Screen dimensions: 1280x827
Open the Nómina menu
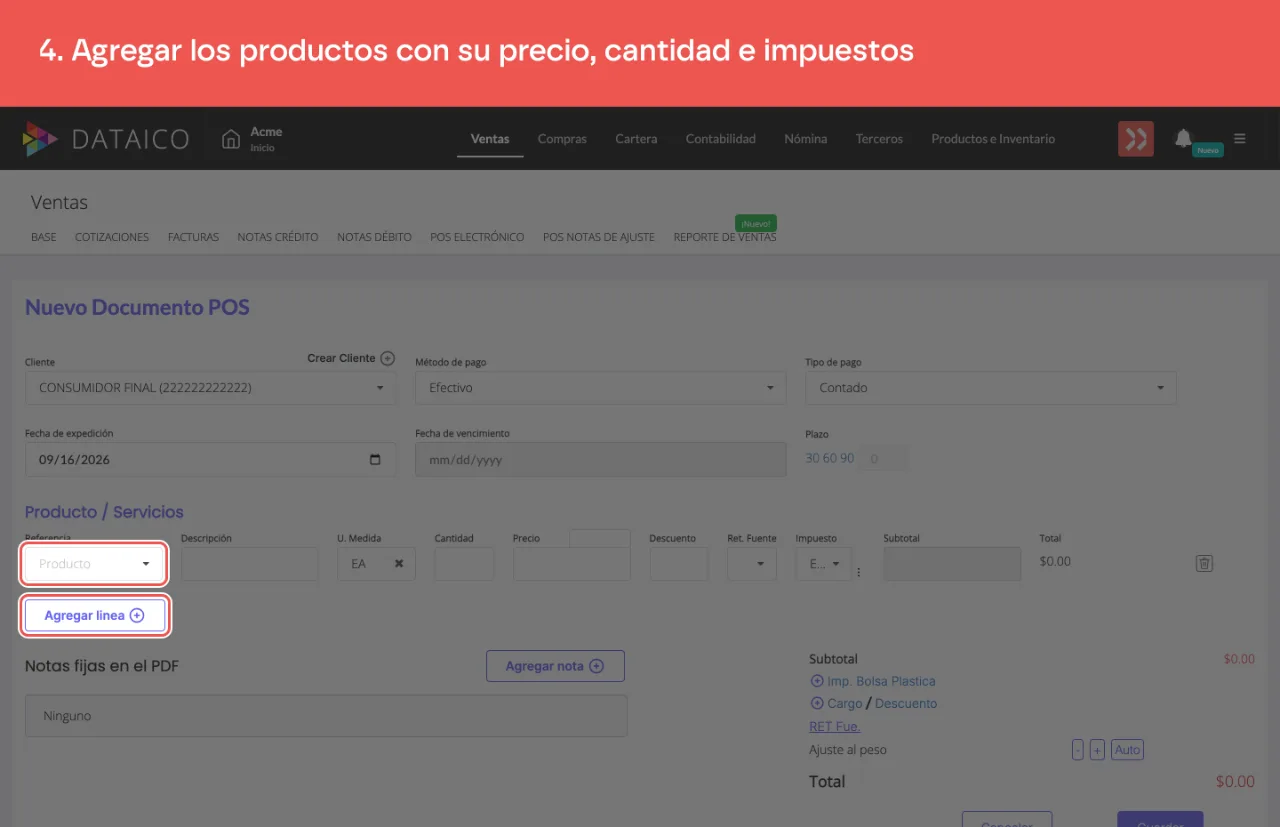tap(806, 139)
